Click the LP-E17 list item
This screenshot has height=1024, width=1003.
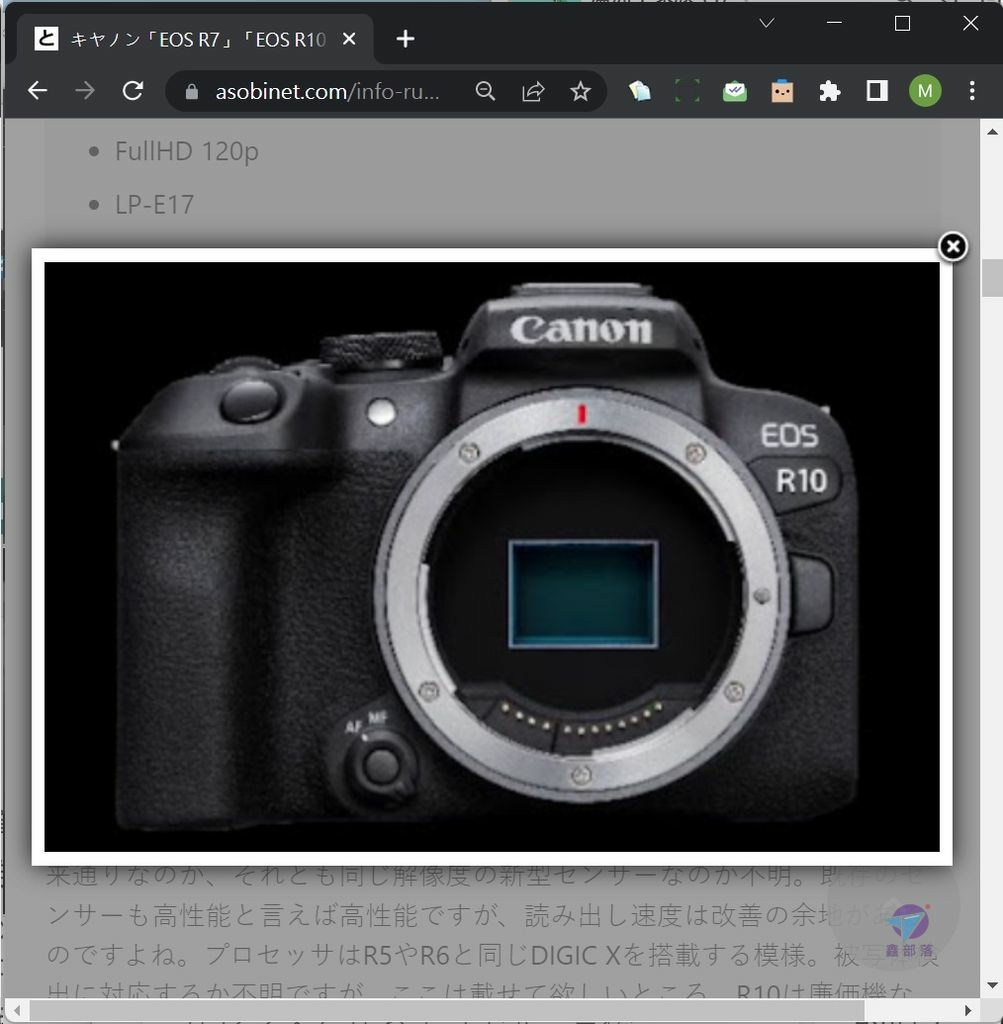tap(155, 204)
